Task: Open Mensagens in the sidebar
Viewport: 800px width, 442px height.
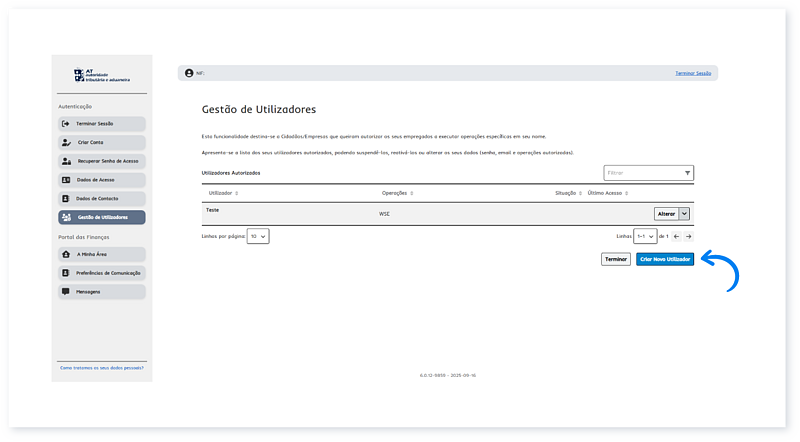Action: pyautogui.click(x=102, y=291)
